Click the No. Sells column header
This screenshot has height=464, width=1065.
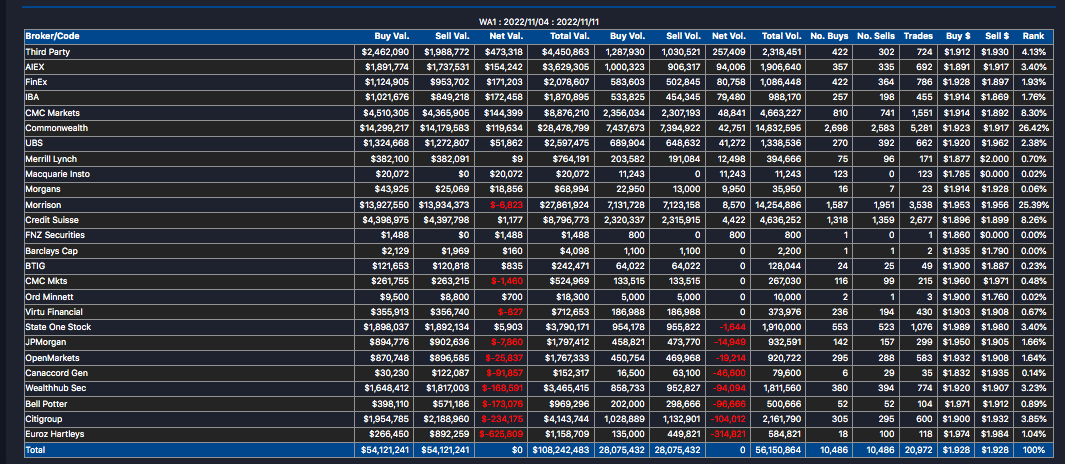(876, 36)
